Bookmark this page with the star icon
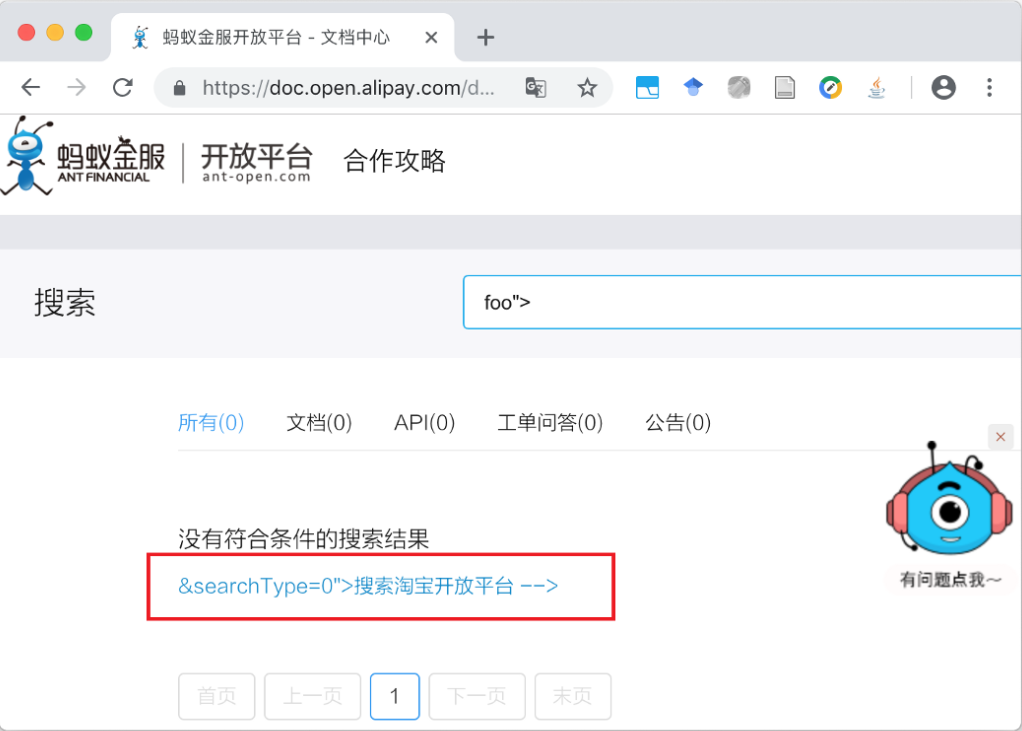This screenshot has height=731, width=1022. [x=587, y=87]
